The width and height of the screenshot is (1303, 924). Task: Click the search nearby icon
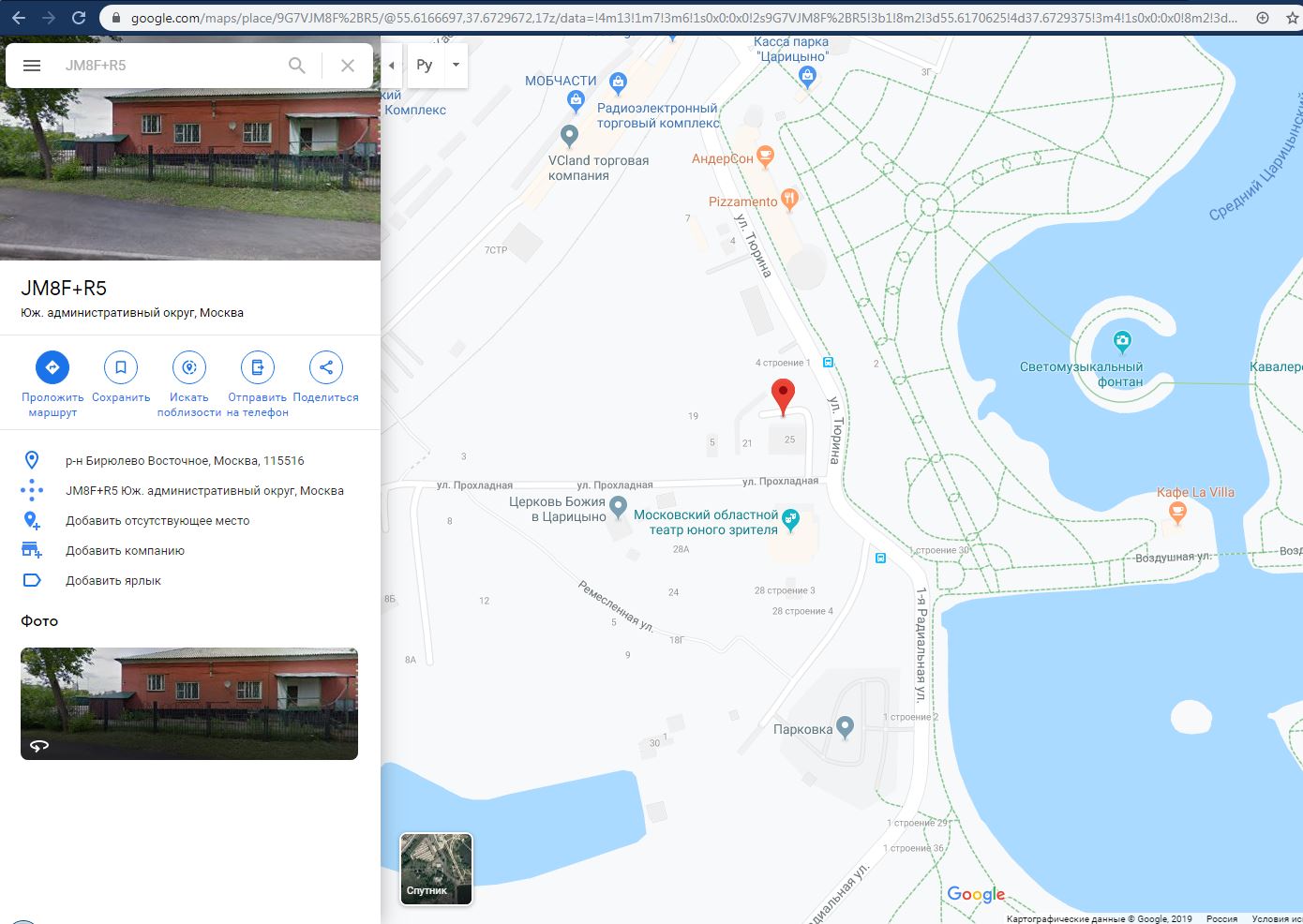pos(189,367)
